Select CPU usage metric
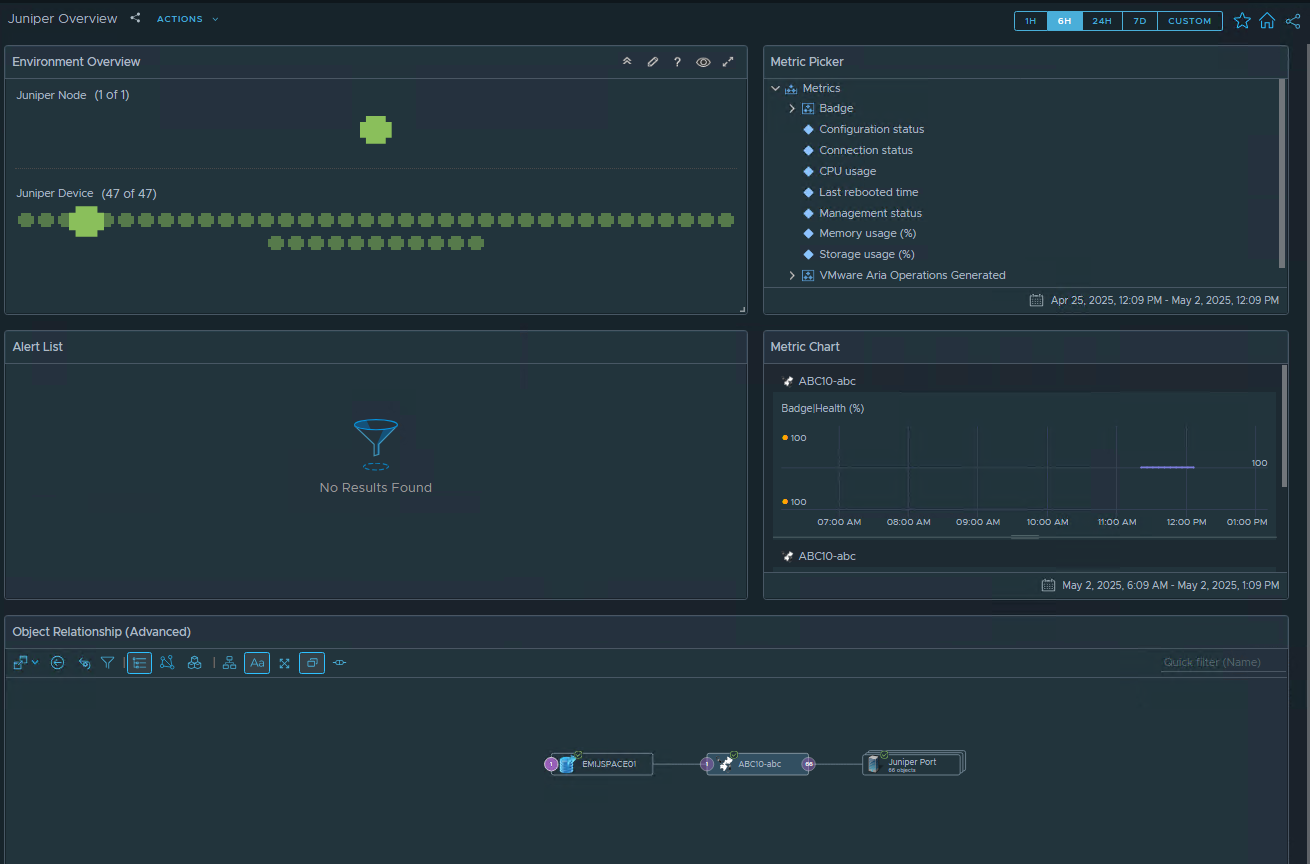Screen dimensions: 1310x864 coord(847,171)
